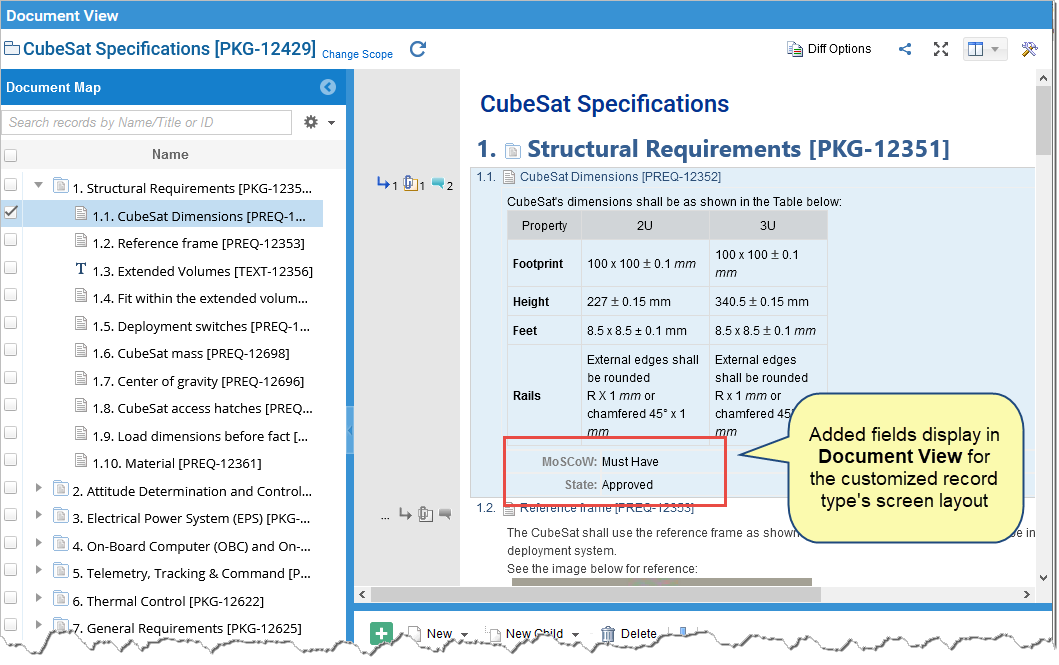Click the New Child button
The width and height of the screenshot is (1059, 665).
tap(525, 634)
